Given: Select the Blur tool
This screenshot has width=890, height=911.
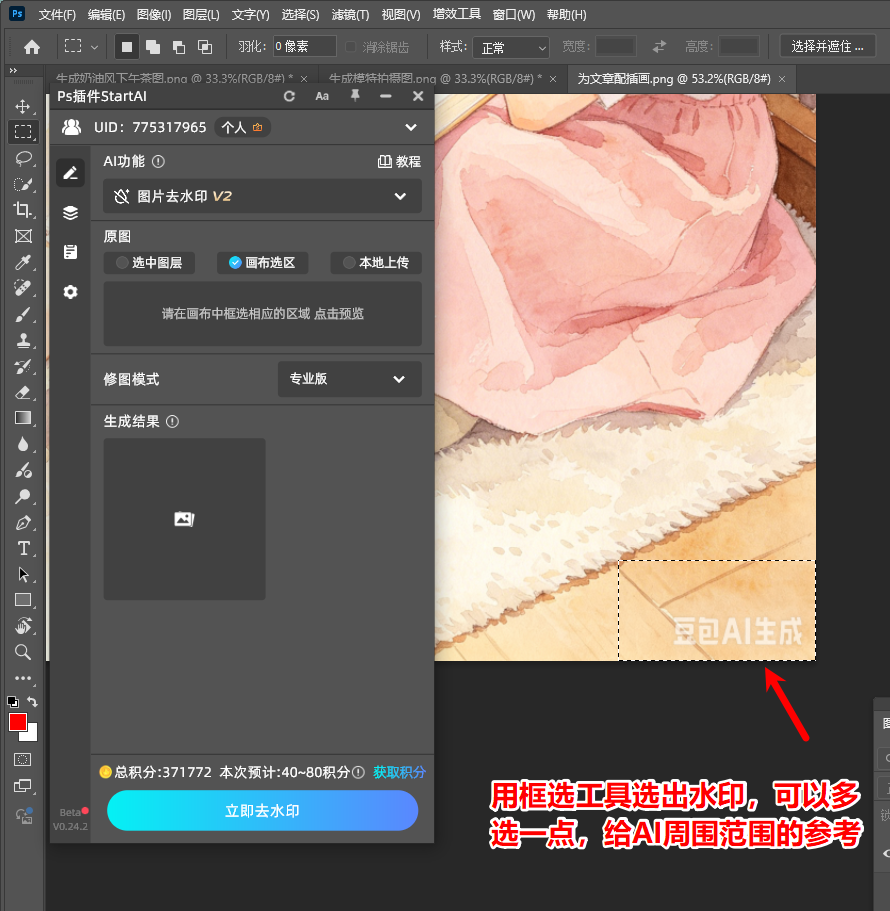Looking at the screenshot, I should [x=23, y=444].
